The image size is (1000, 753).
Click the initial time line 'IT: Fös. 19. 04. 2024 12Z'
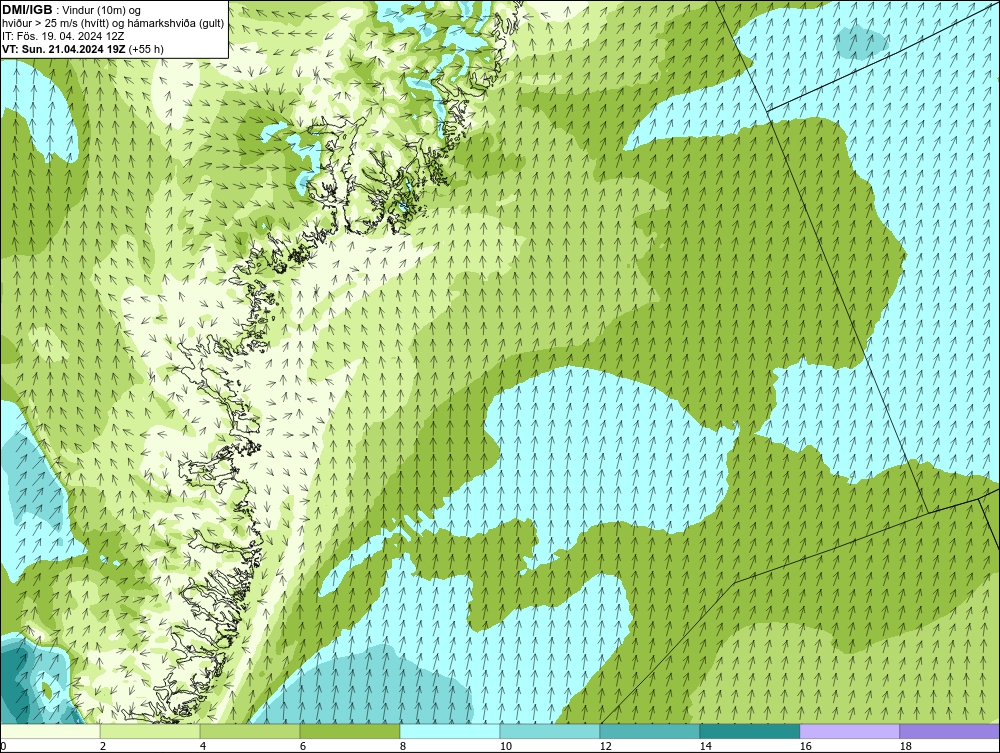click(x=63, y=36)
